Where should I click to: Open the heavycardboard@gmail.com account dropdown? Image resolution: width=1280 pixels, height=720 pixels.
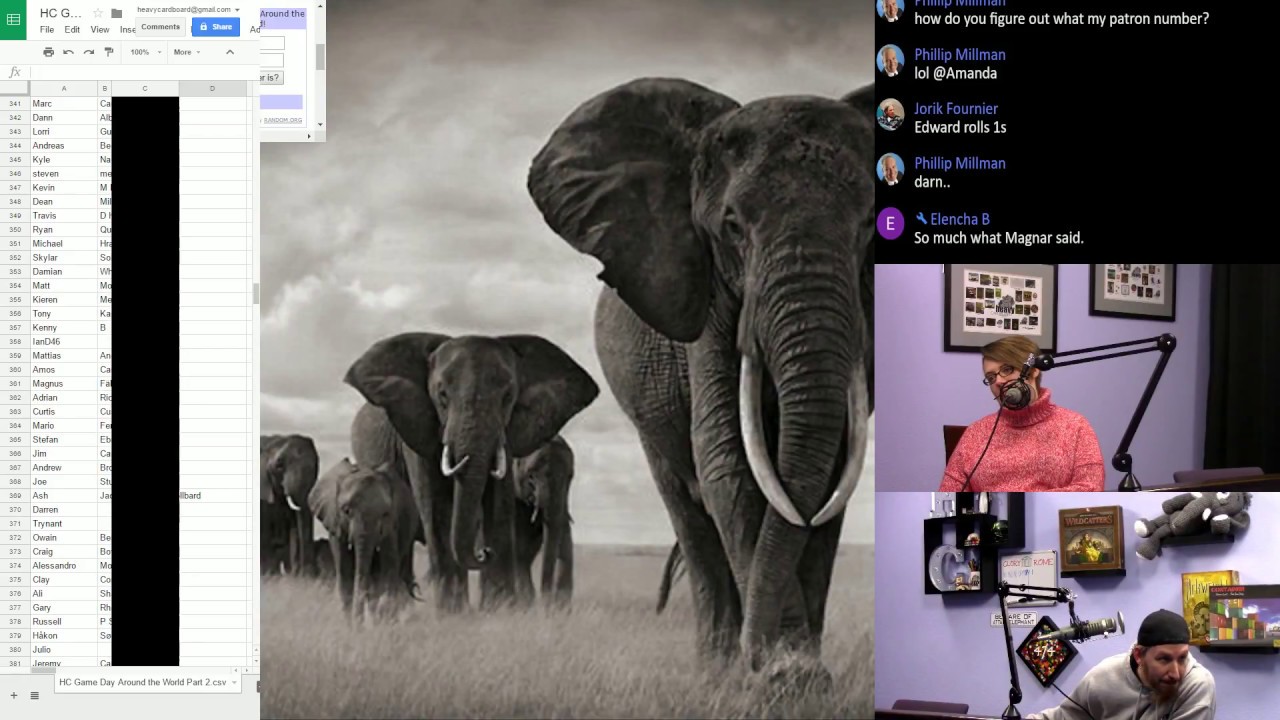188,9
